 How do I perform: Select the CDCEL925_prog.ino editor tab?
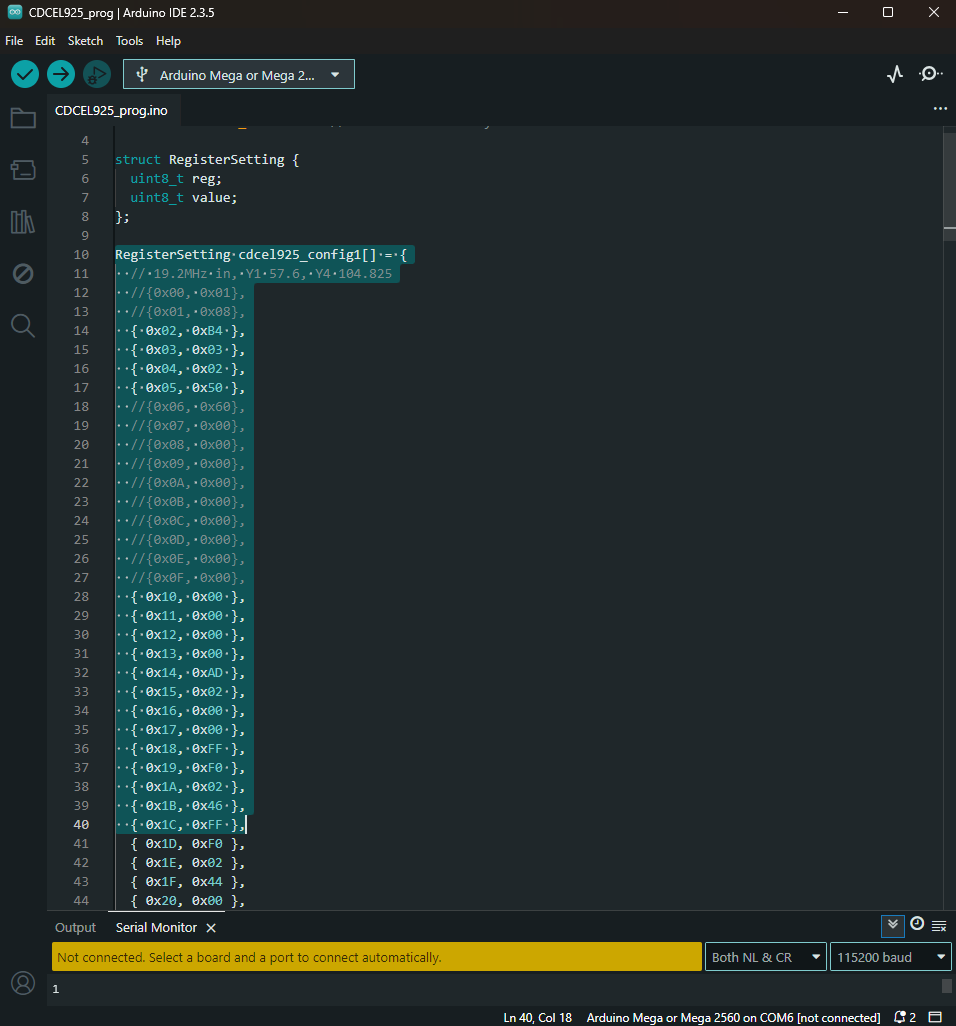[111, 111]
